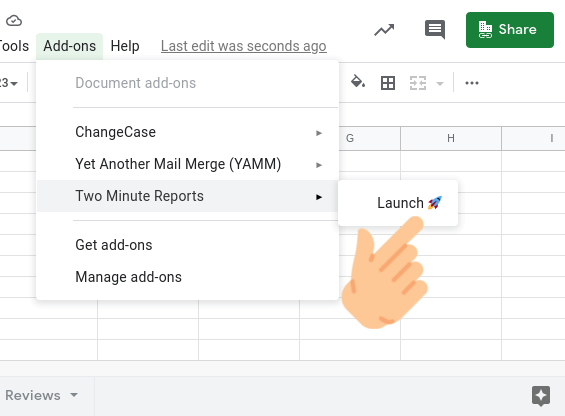Open the activity dashboard trend icon
Viewport: 565px width, 416px height.
click(x=384, y=30)
